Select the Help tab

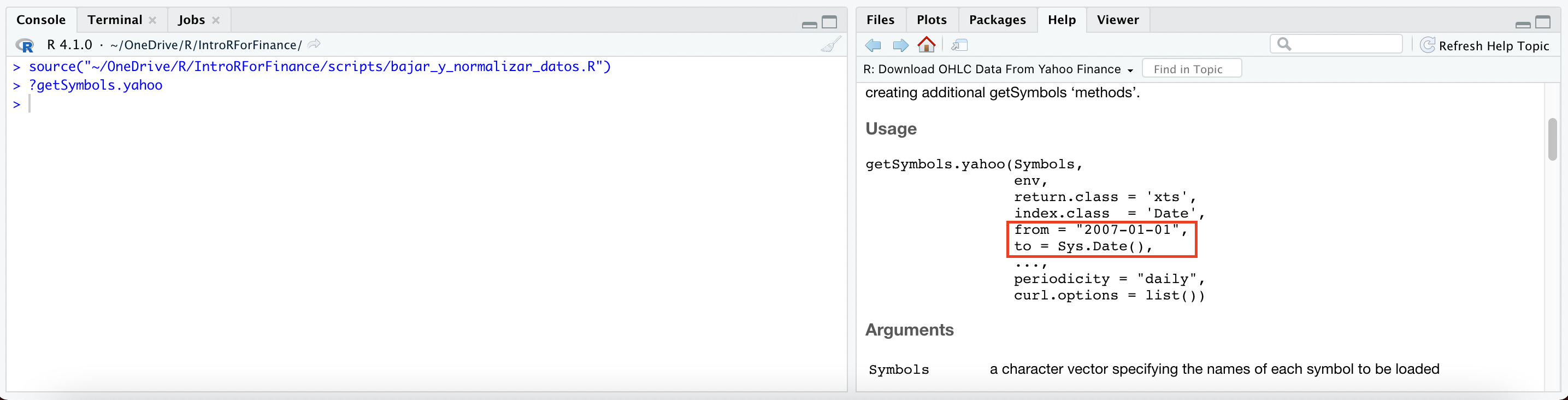click(x=1062, y=20)
